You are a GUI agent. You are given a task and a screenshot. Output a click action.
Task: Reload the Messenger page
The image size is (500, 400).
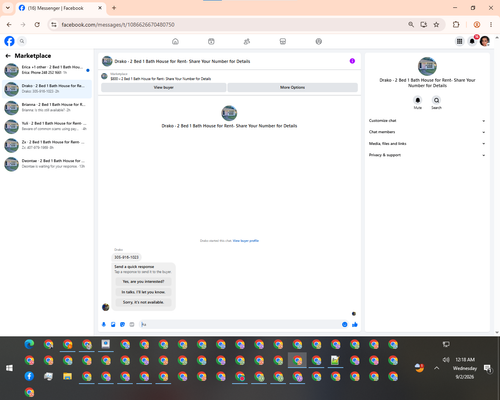click(x=37, y=25)
